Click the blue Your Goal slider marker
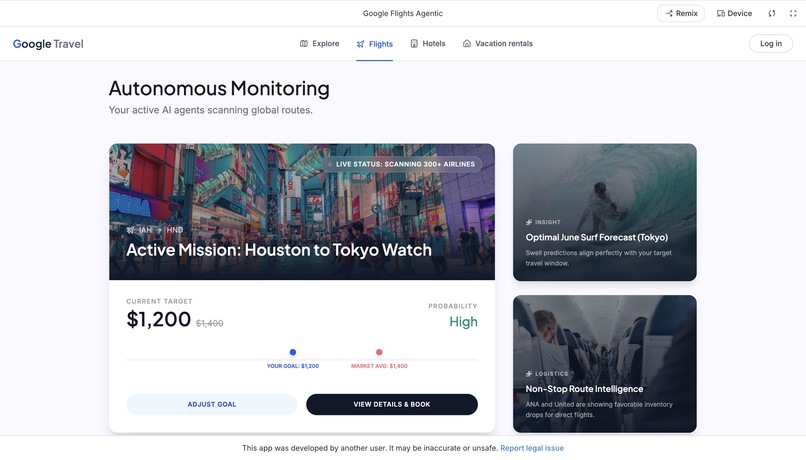The height and width of the screenshot is (460, 806). click(292, 352)
